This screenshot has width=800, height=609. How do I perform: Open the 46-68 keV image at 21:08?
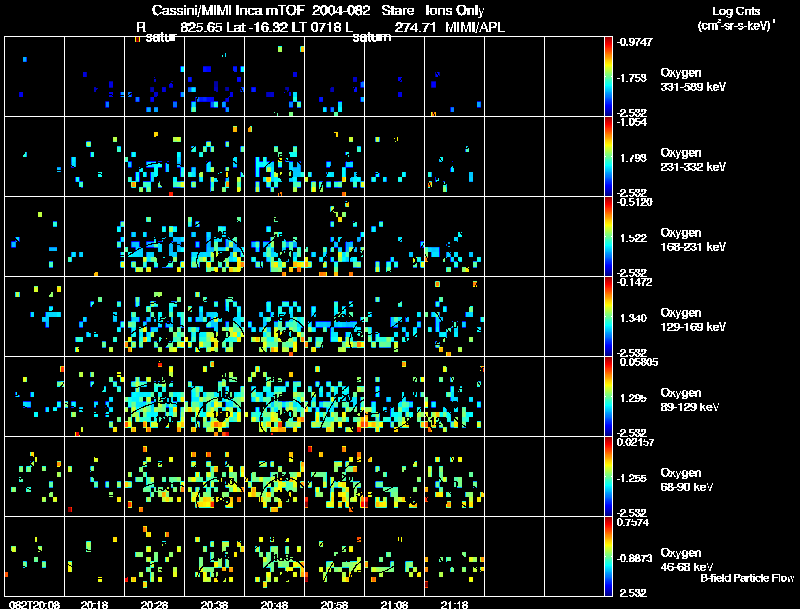point(394,556)
